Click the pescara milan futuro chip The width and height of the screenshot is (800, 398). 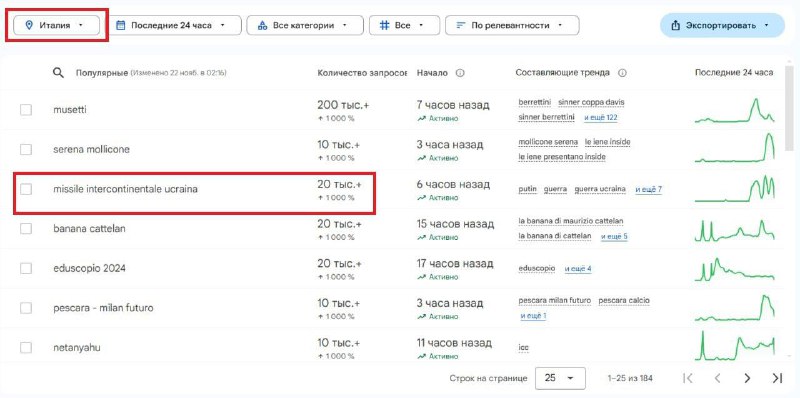[555, 301]
